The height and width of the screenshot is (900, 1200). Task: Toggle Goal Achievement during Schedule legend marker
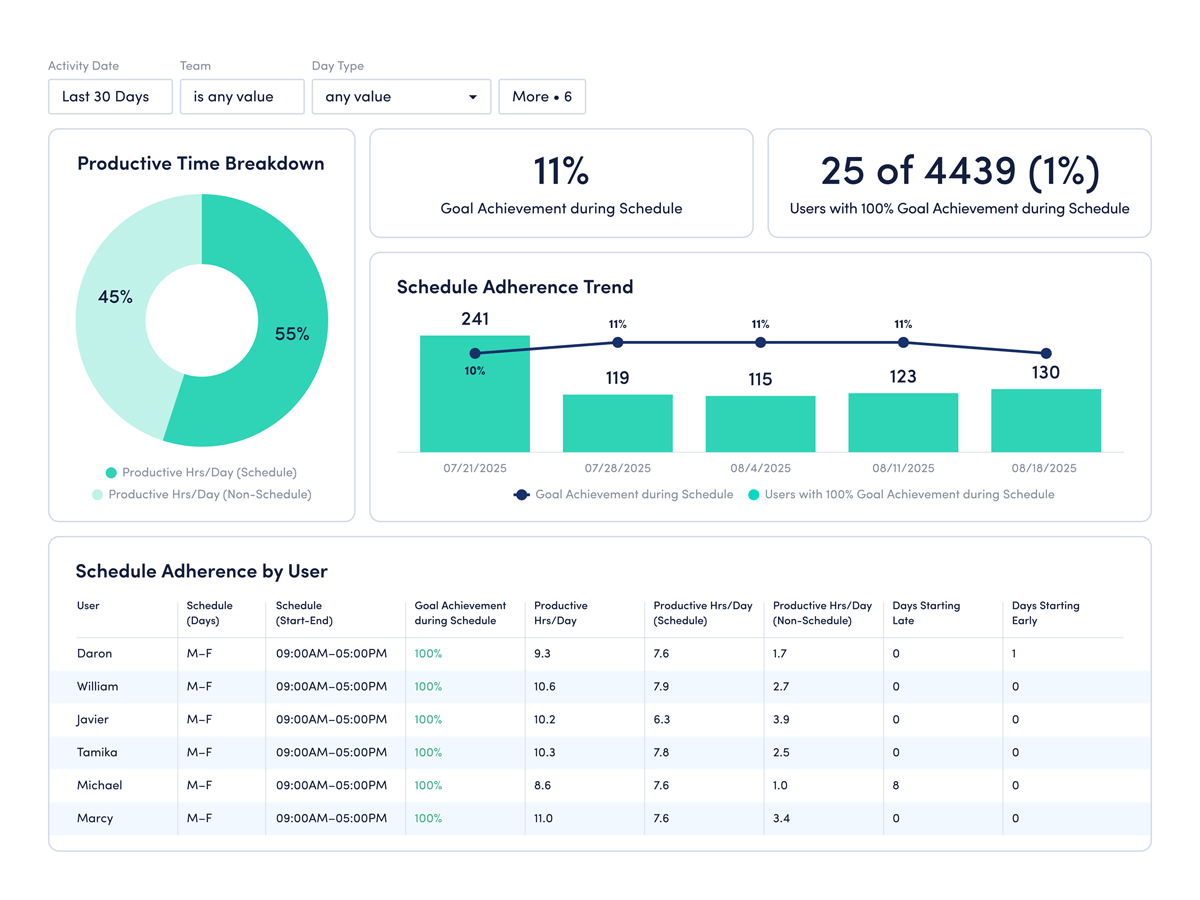pyautogui.click(x=521, y=494)
